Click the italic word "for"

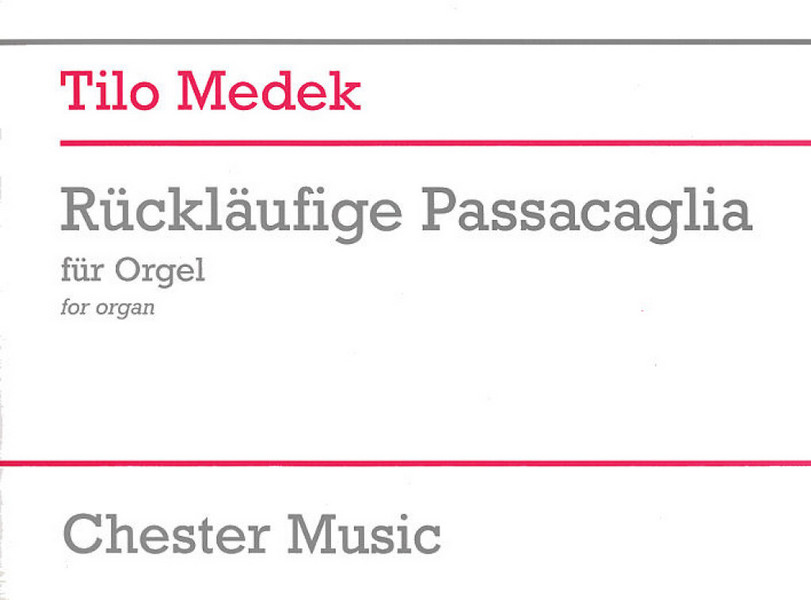click(x=74, y=308)
